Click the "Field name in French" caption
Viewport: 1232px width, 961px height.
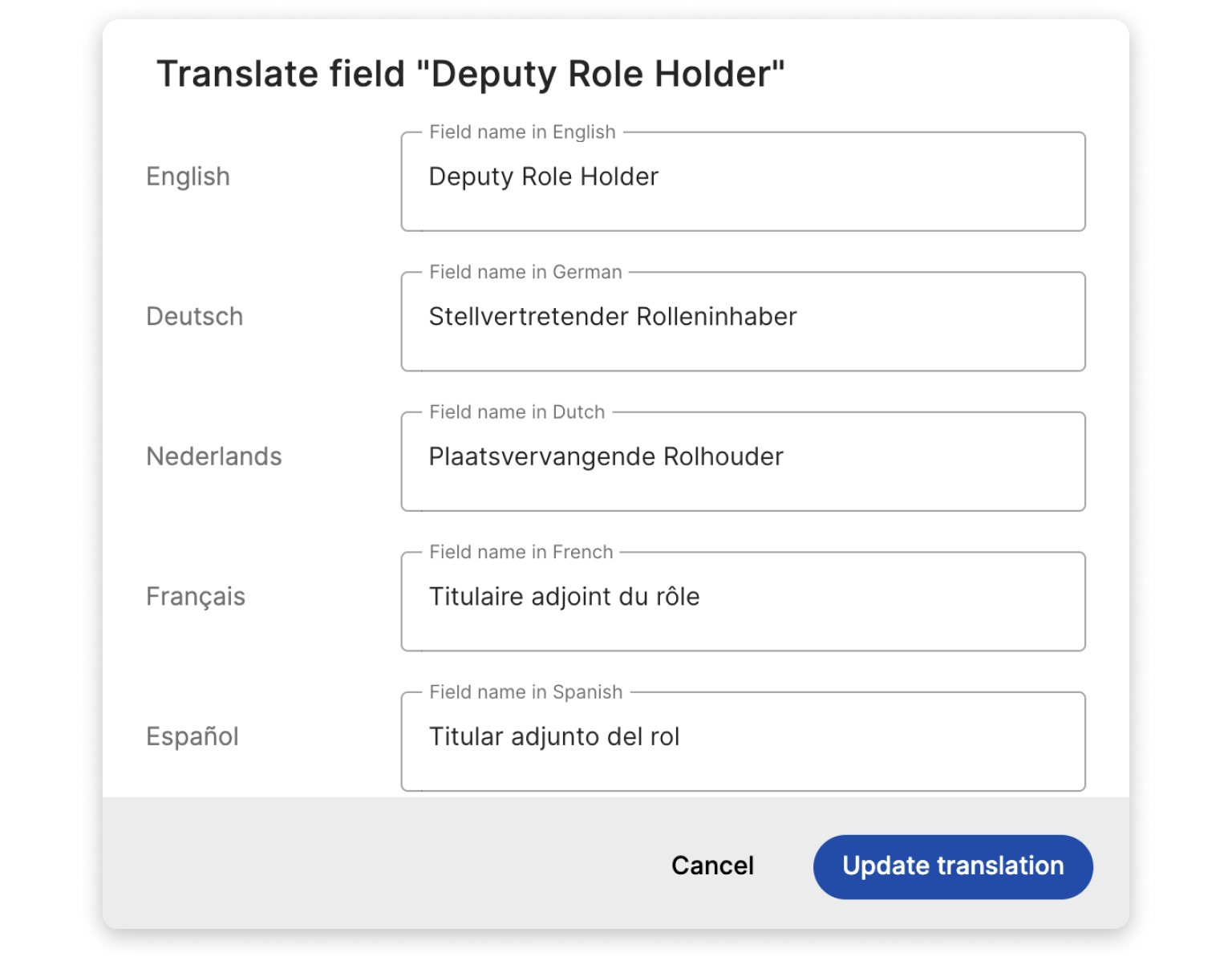(521, 552)
